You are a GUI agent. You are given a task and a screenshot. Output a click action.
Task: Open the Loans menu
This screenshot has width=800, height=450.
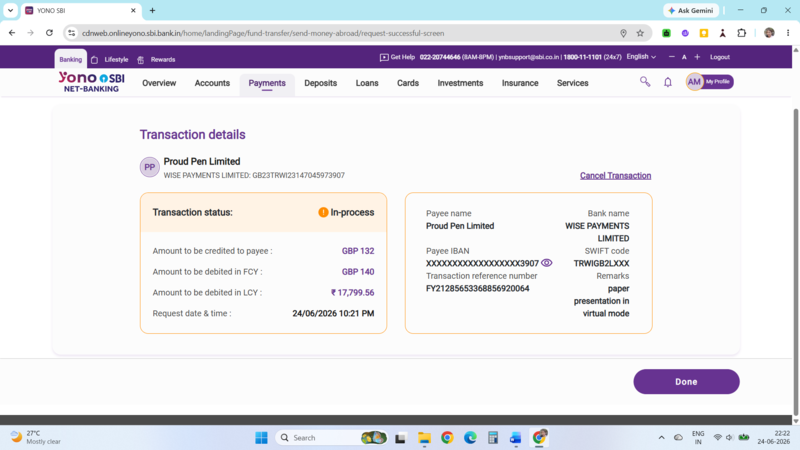point(367,83)
